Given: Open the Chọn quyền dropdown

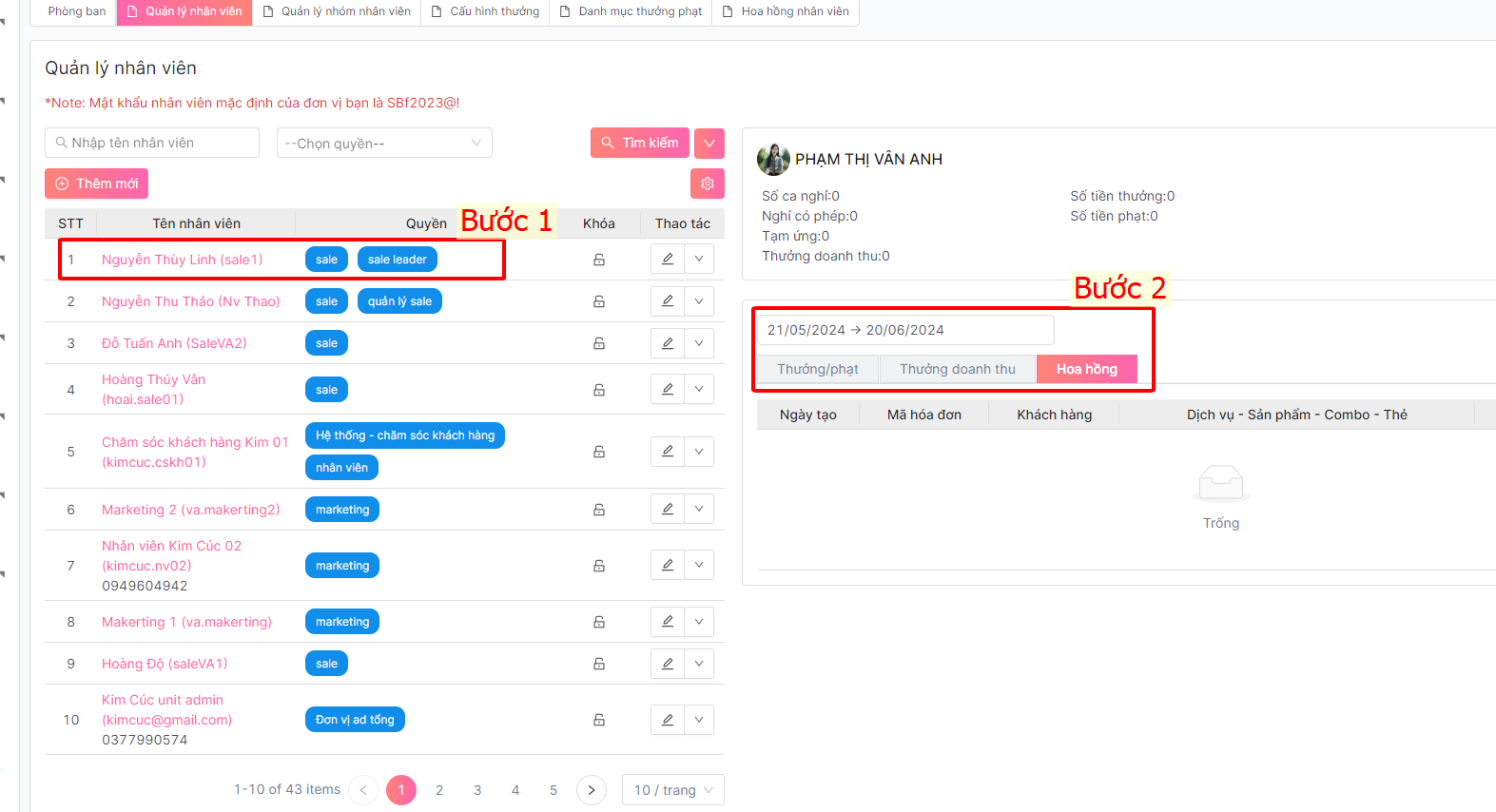Looking at the screenshot, I should (384, 144).
